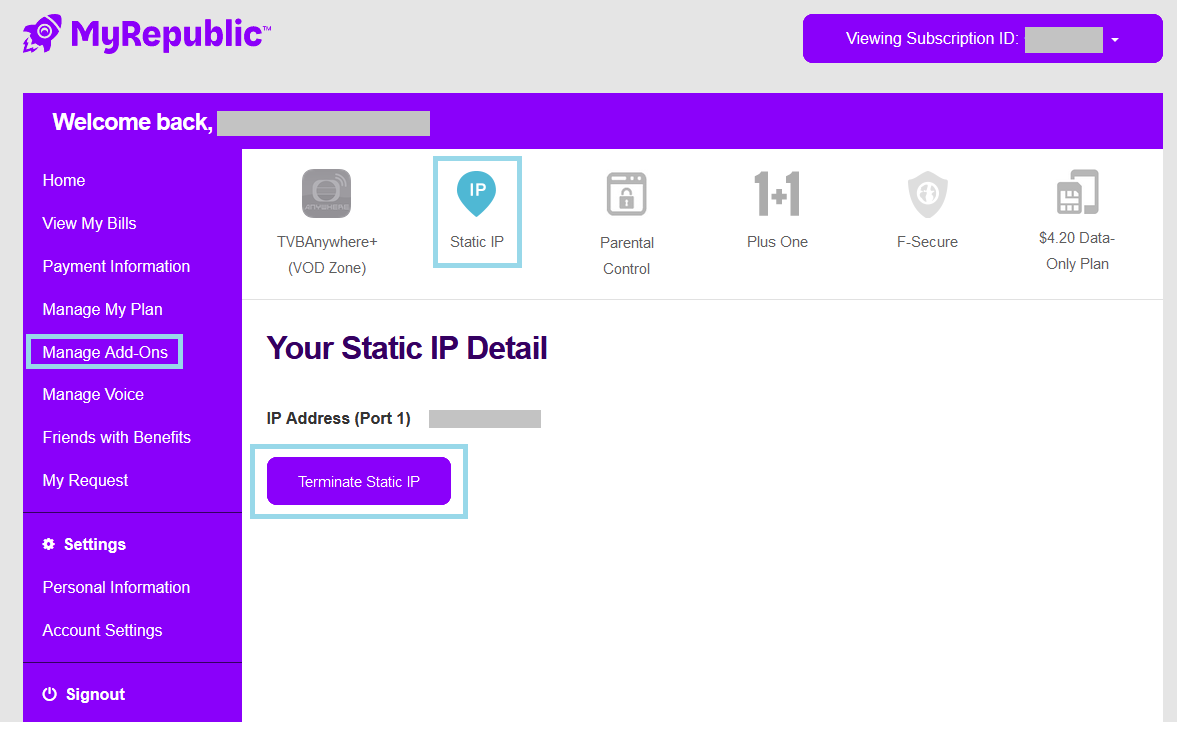Viewport: 1177px width, 731px height.
Task: Click the $4.20 Data-Only Plan label
Action: (x=1077, y=251)
